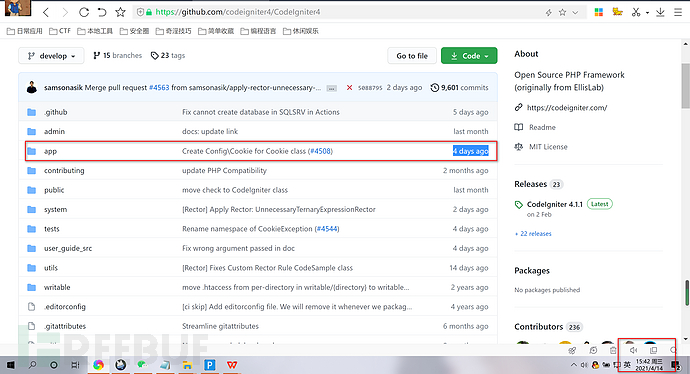Expand the arrow next to the scissors tool
This screenshot has height=374, width=690.
[x=647, y=13]
